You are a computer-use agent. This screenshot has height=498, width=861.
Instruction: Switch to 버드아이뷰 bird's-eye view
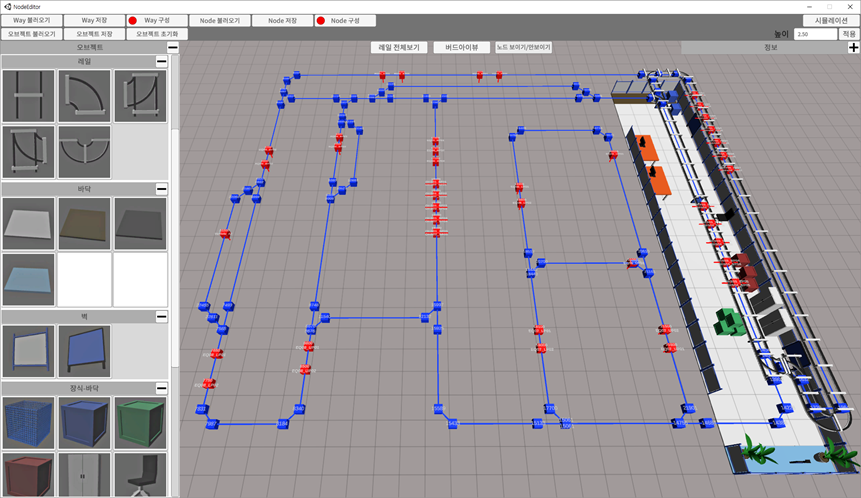(x=461, y=47)
